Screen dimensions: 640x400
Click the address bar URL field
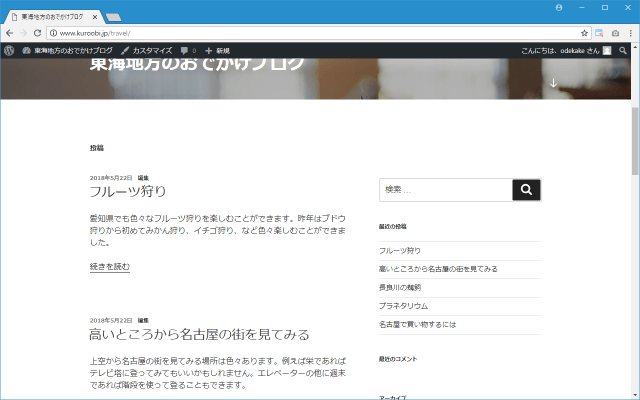(x=318, y=33)
